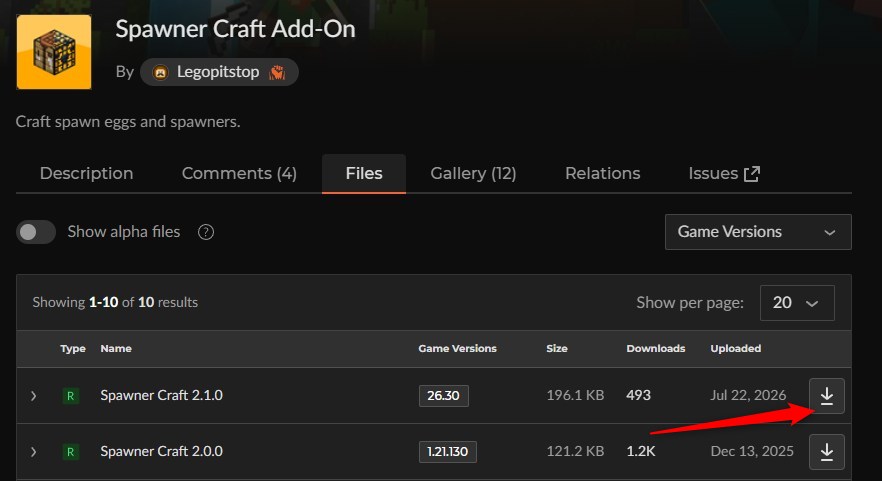The height and width of the screenshot is (481, 882).
Task: Click the external link icon next to Issues
Action: click(752, 174)
